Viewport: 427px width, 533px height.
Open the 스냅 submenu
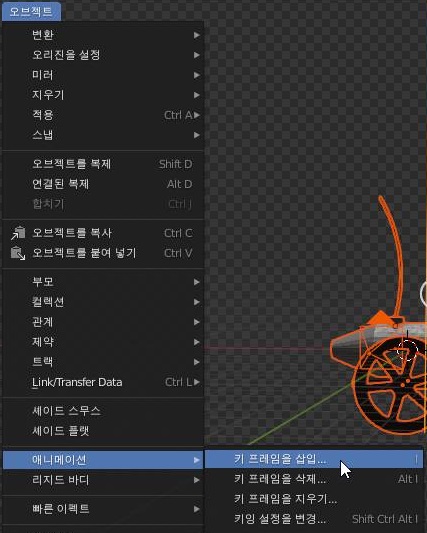(x=103, y=135)
